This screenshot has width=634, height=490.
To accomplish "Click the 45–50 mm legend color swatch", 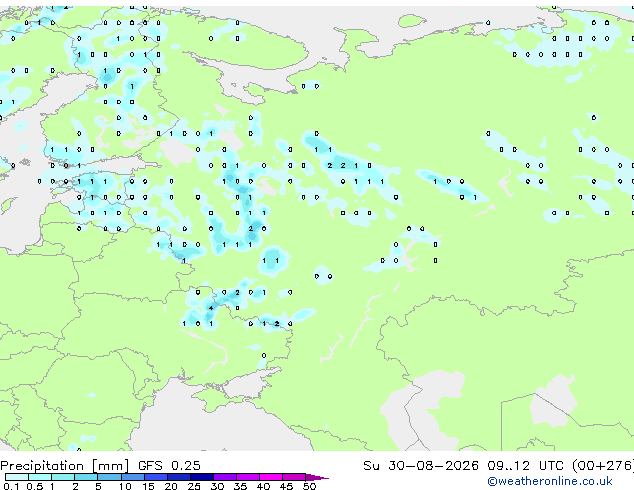I will click(x=294, y=477).
